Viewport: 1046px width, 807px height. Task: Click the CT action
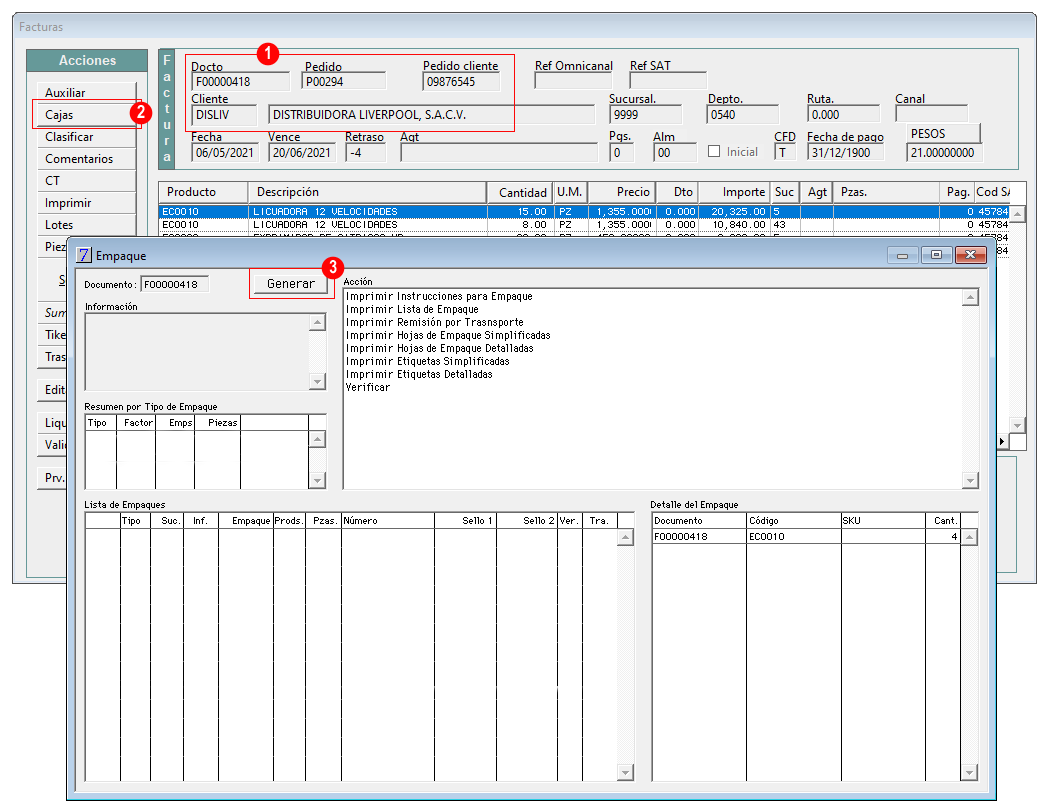[86, 180]
